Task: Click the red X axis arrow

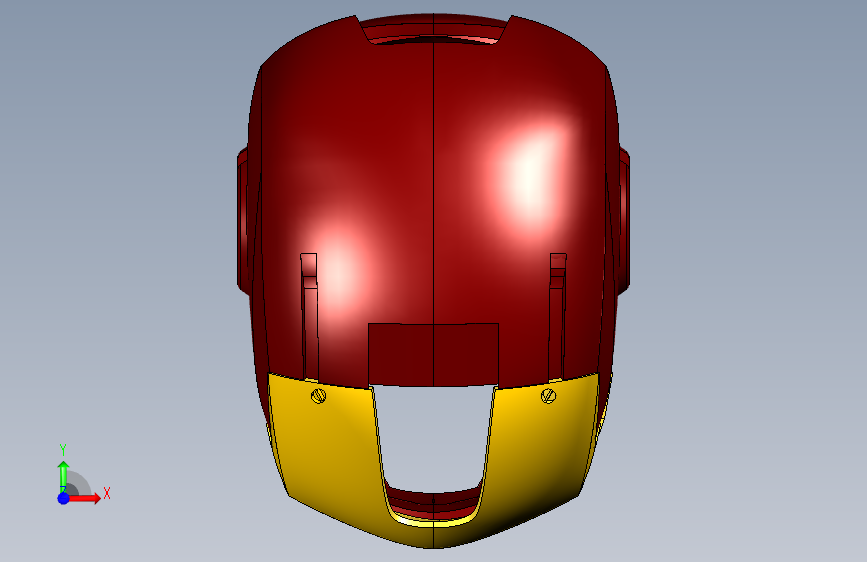Action: (x=84, y=498)
